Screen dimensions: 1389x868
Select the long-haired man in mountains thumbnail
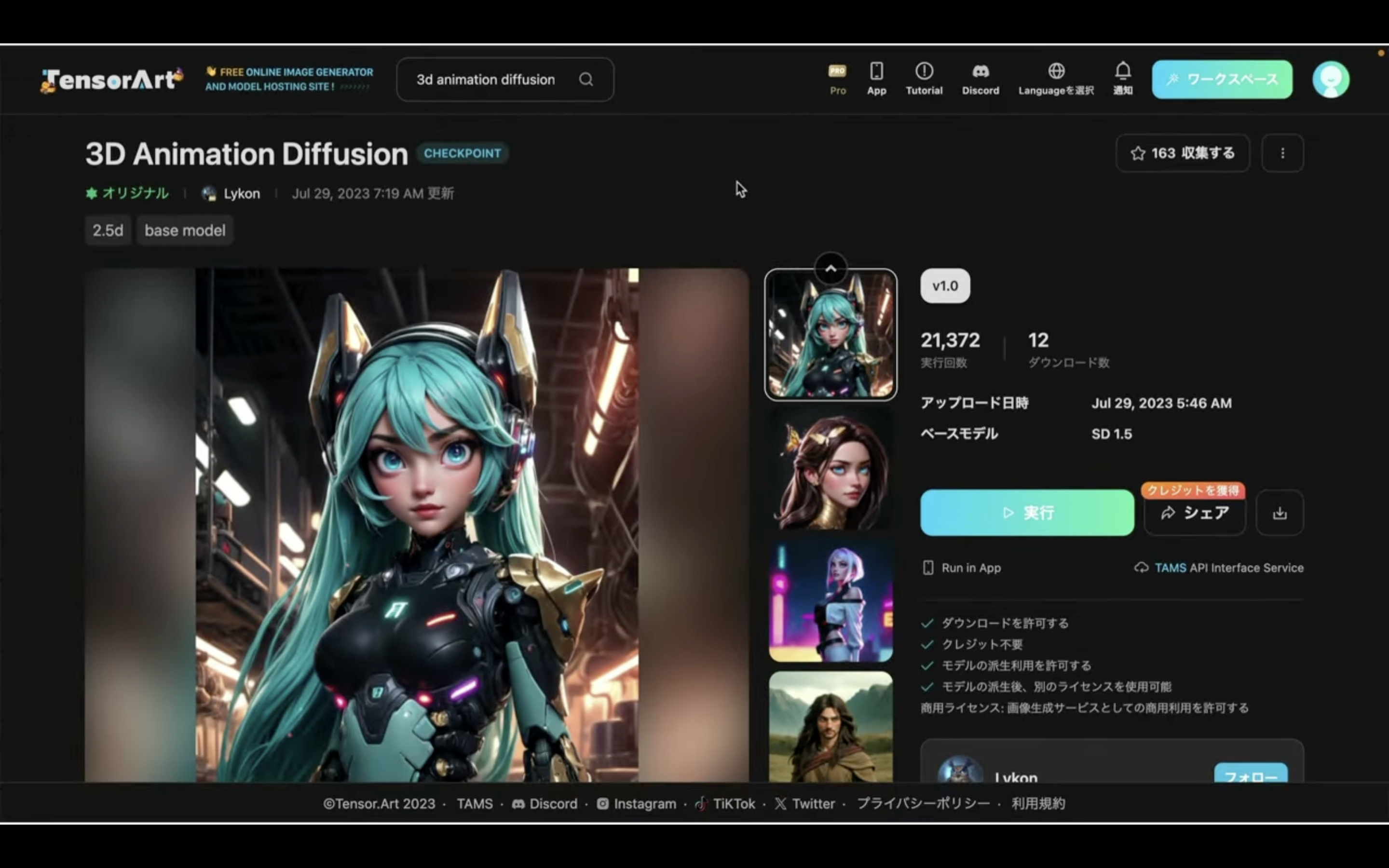pyautogui.click(x=831, y=727)
